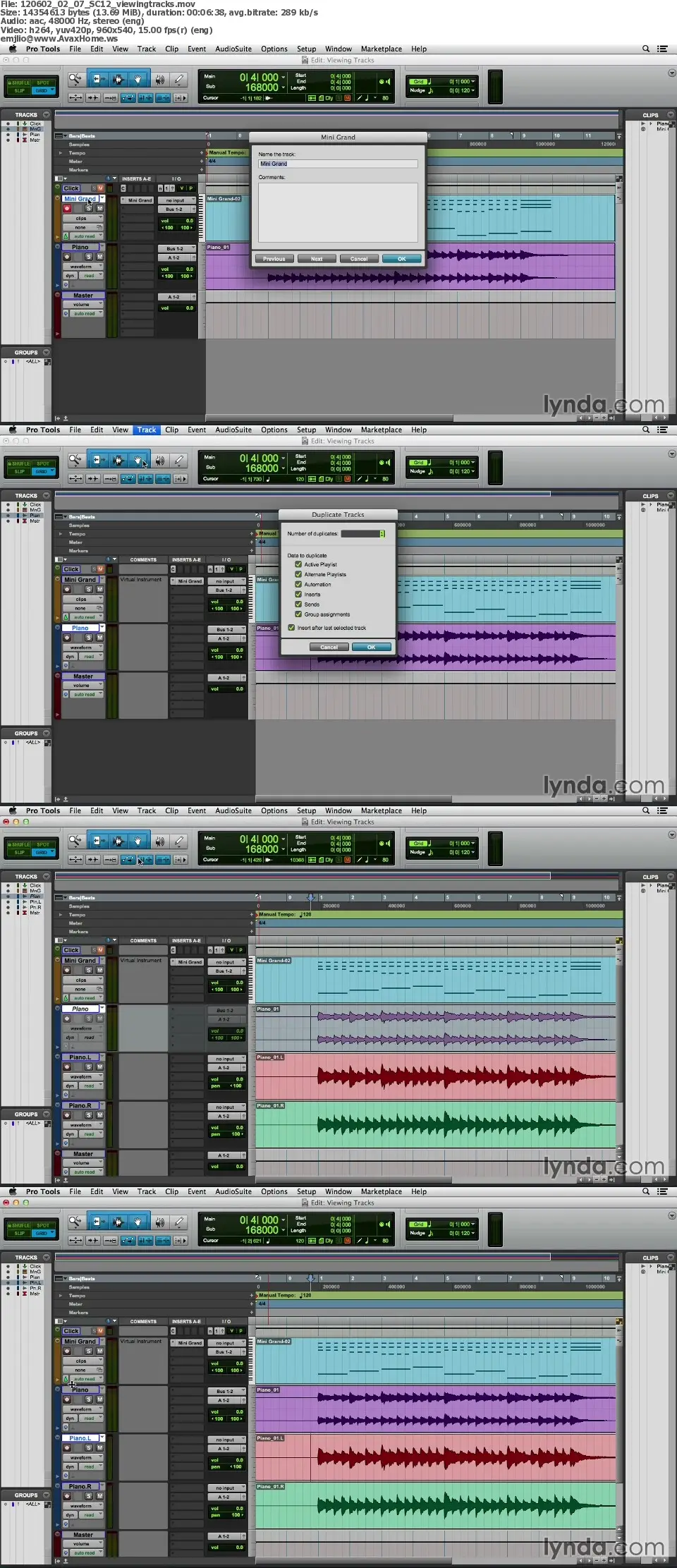
Task: Record-enable Mini Grand track in Duplicate Tracks frame
Action: (x=67, y=590)
